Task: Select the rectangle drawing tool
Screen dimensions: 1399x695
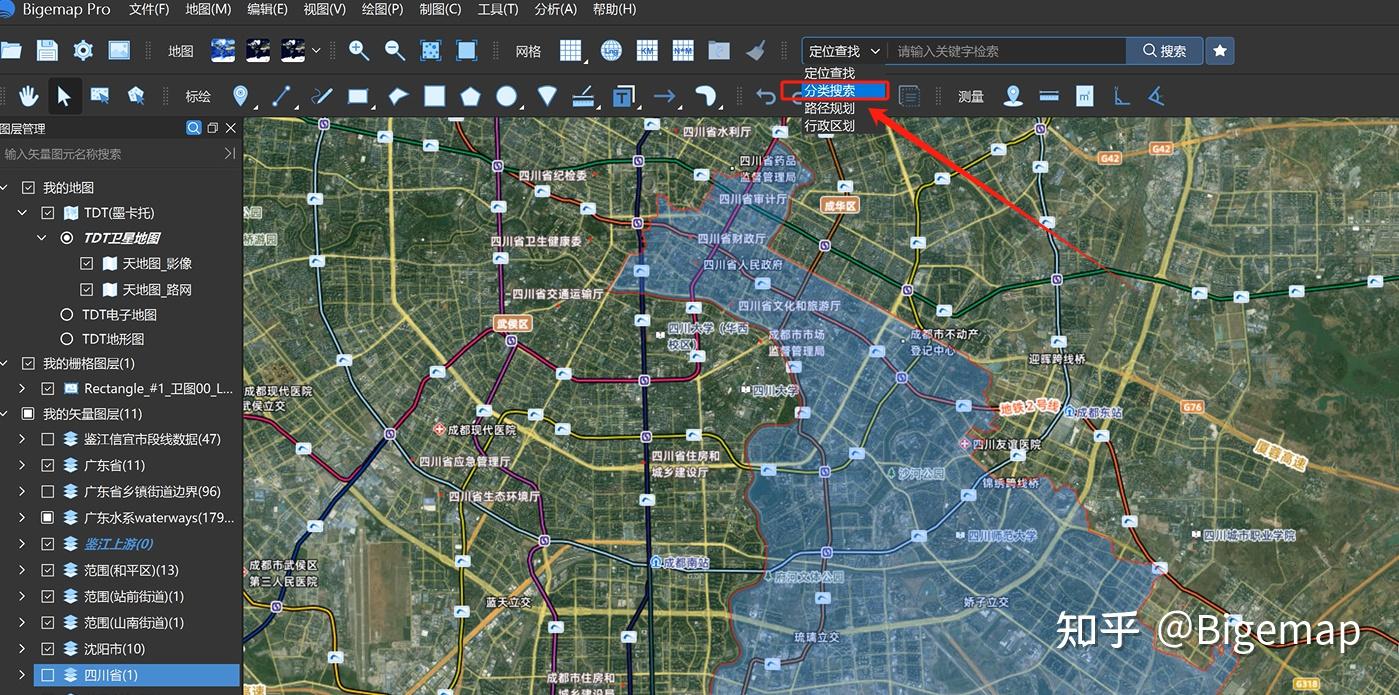Action: 359,96
